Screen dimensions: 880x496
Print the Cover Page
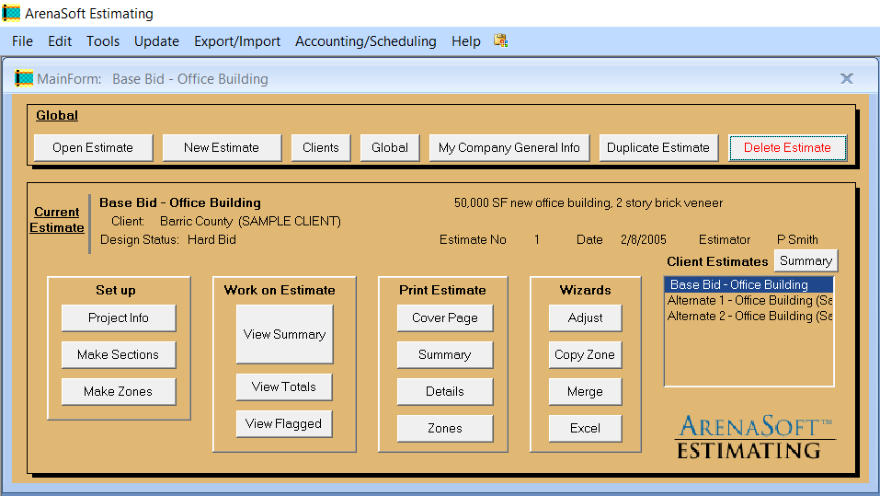coord(444,318)
